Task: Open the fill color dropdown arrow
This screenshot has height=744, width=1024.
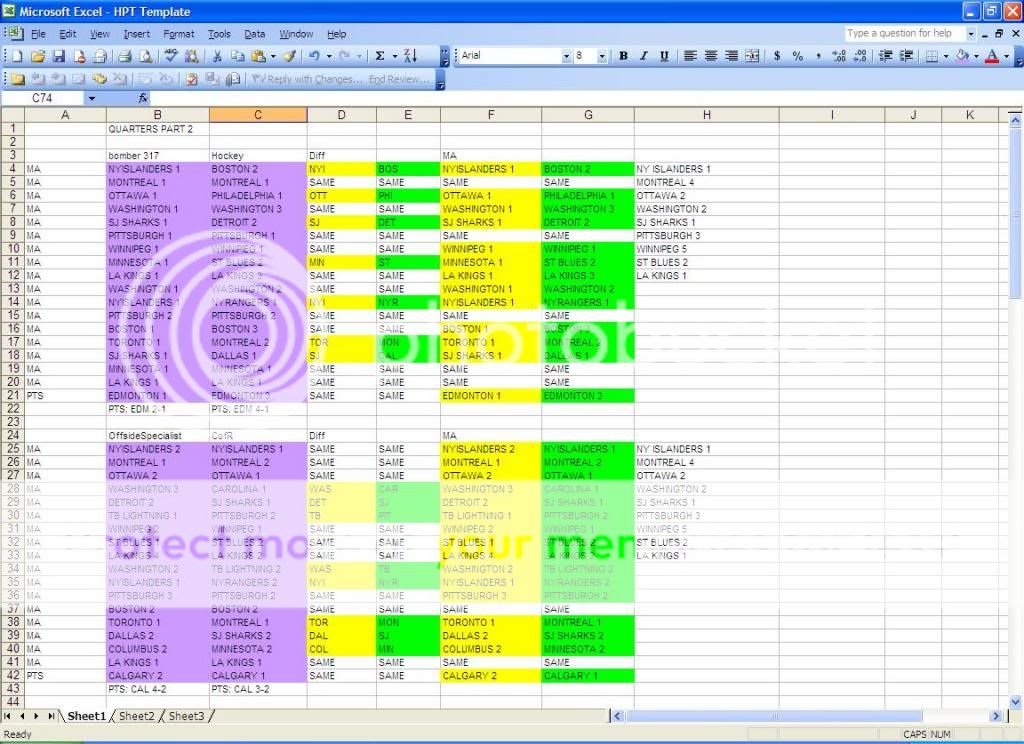Action: [976, 56]
